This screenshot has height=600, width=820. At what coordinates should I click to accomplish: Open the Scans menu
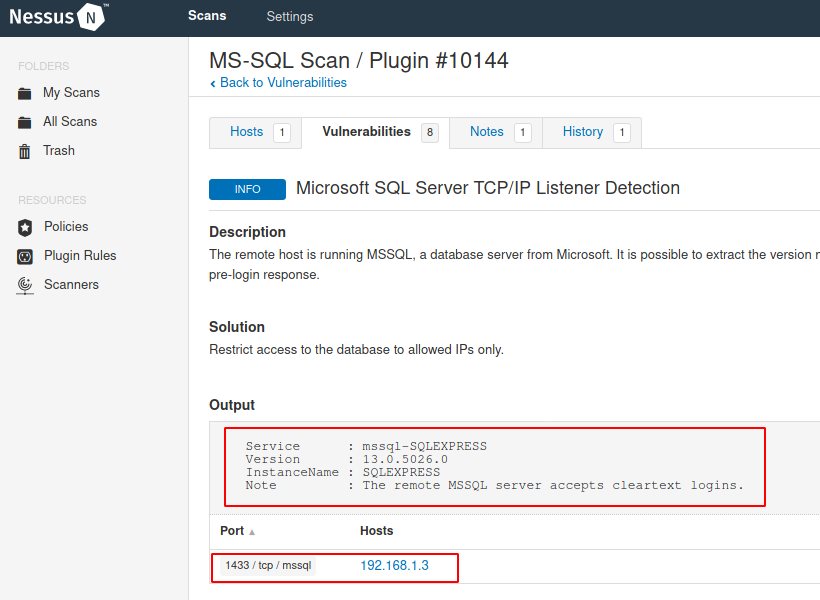207,16
